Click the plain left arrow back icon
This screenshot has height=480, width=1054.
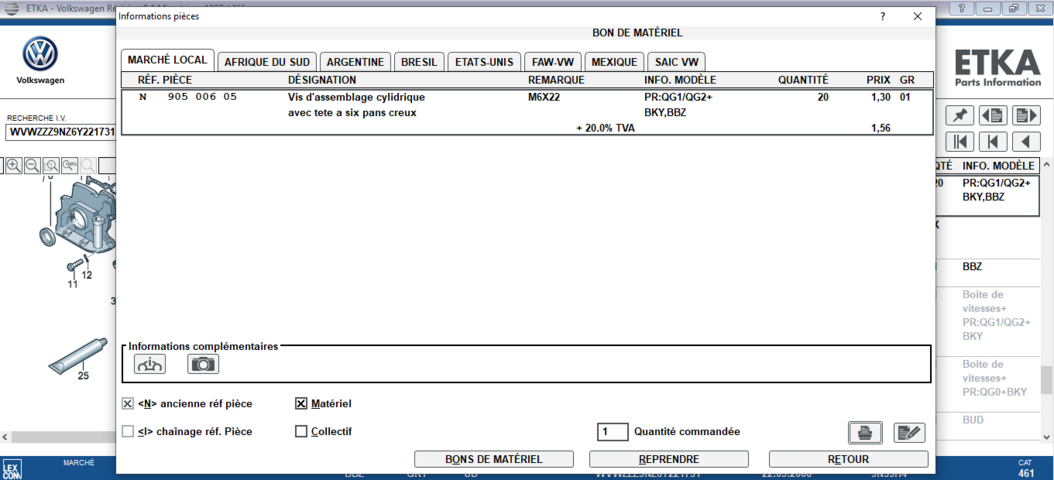point(1026,142)
